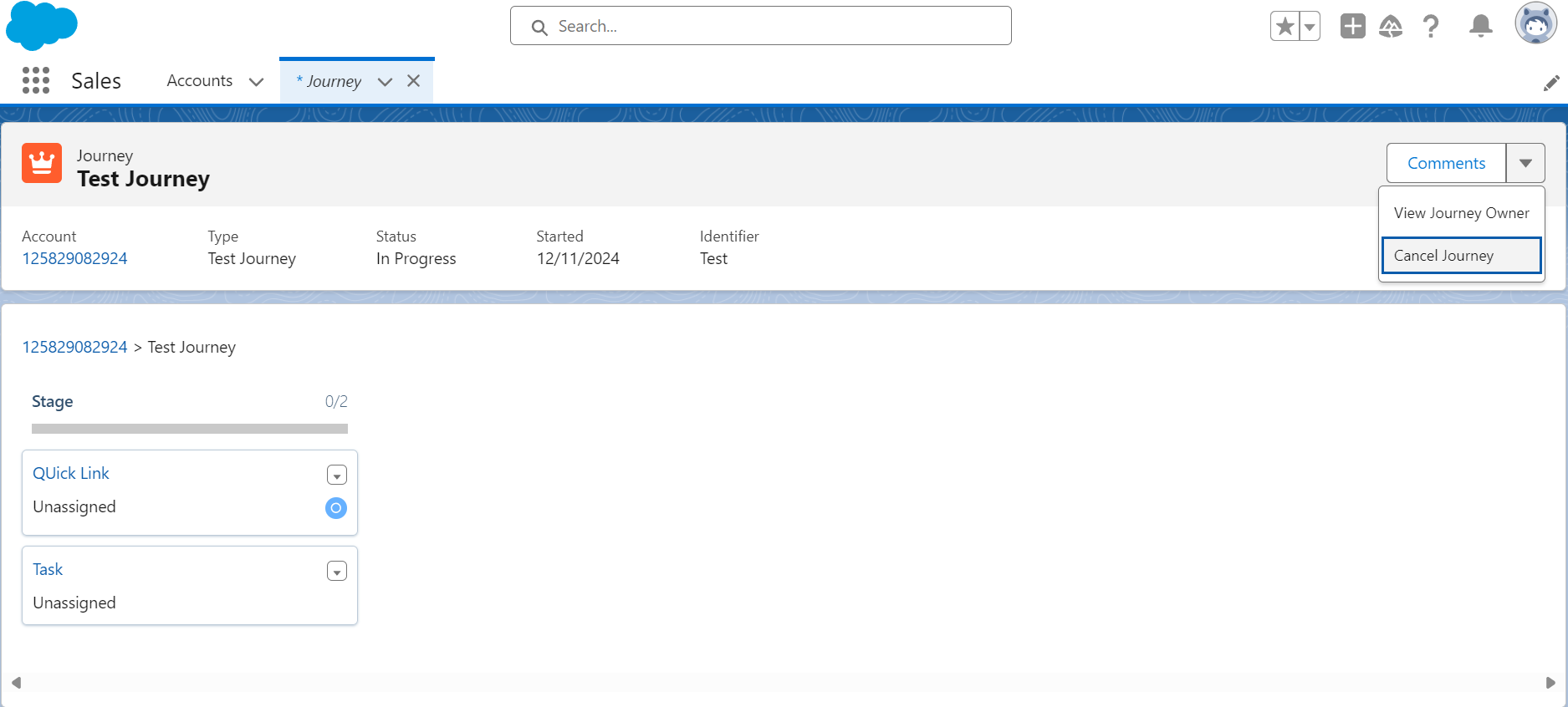Select Cancel Journey from the menu

pyautogui.click(x=1460, y=256)
